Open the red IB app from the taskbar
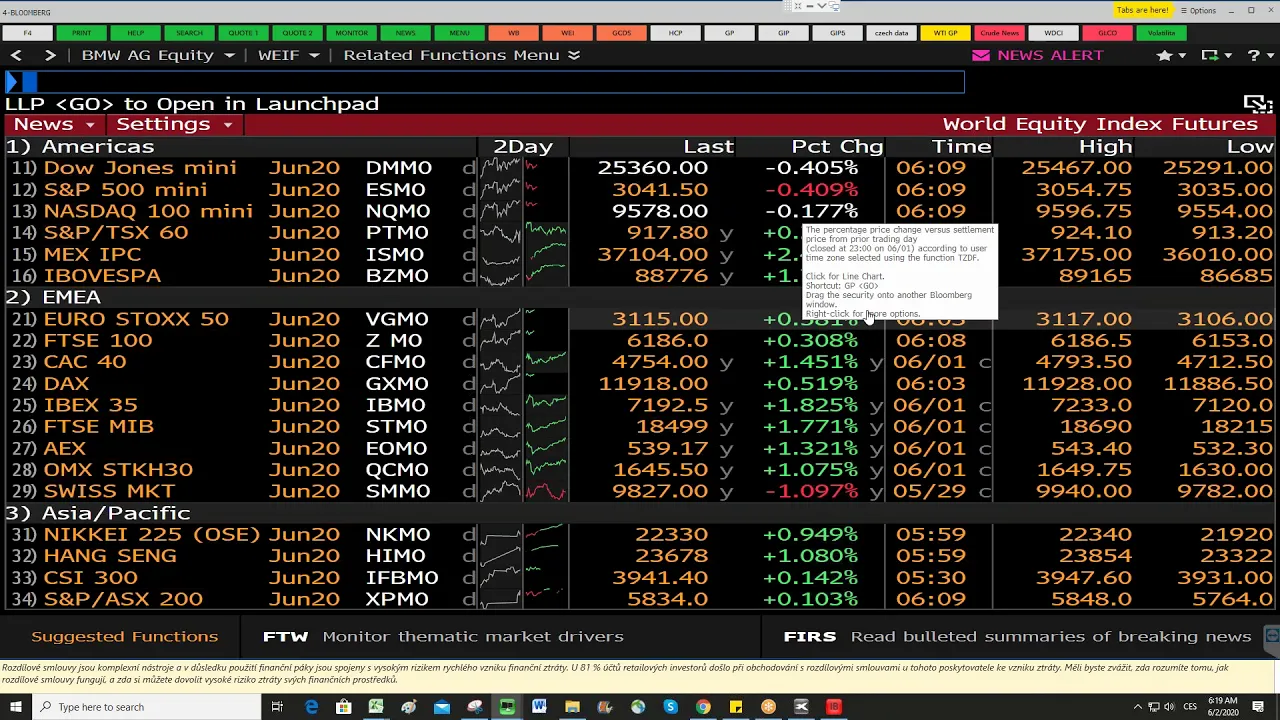 (833, 707)
